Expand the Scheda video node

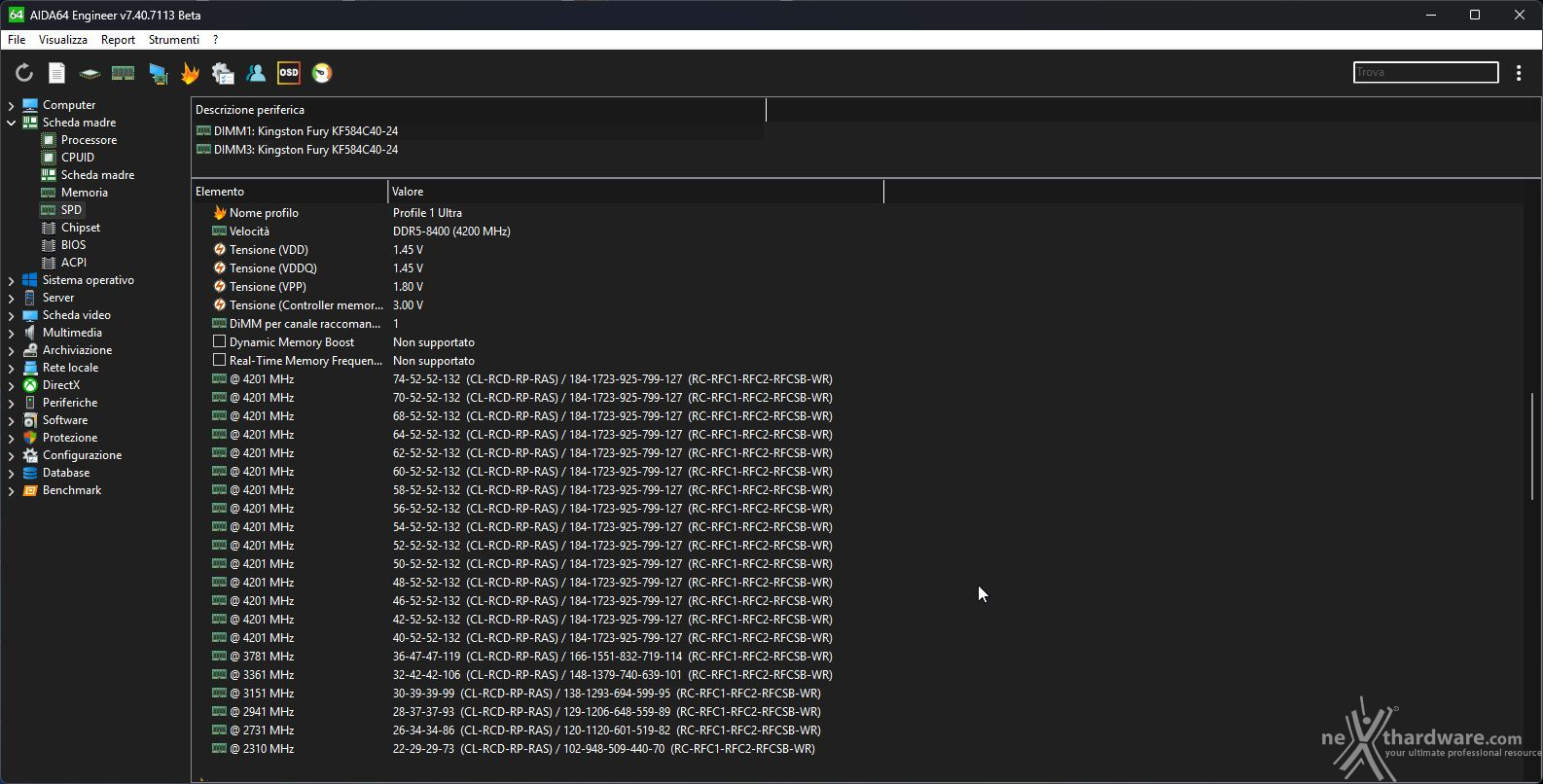pyautogui.click(x=11, y=315)
